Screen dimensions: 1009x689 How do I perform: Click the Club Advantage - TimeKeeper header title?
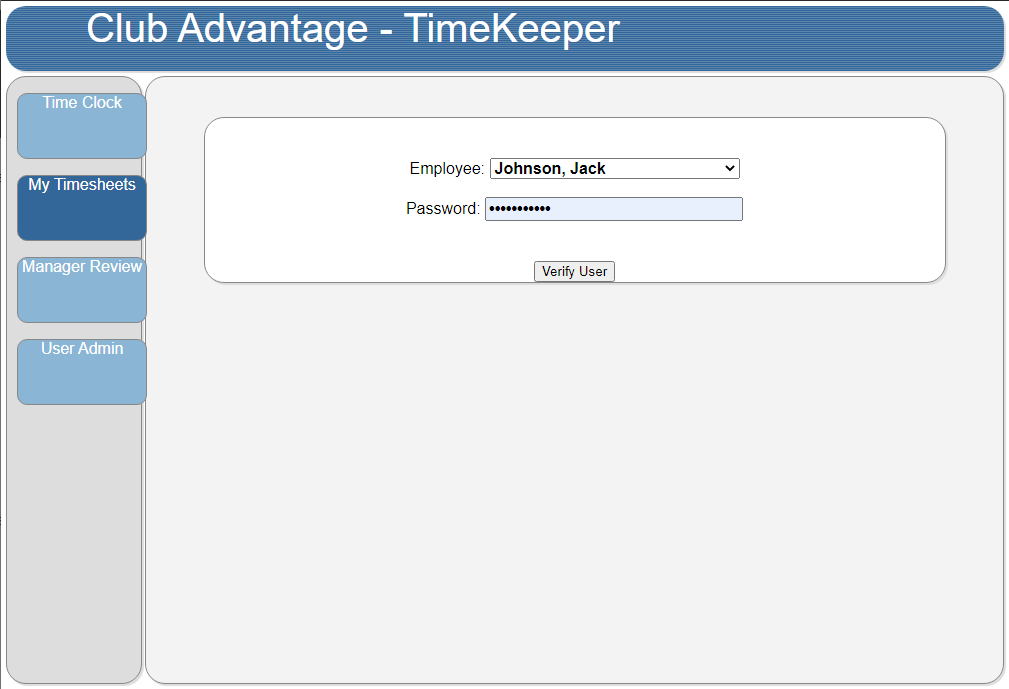point(353,29)
